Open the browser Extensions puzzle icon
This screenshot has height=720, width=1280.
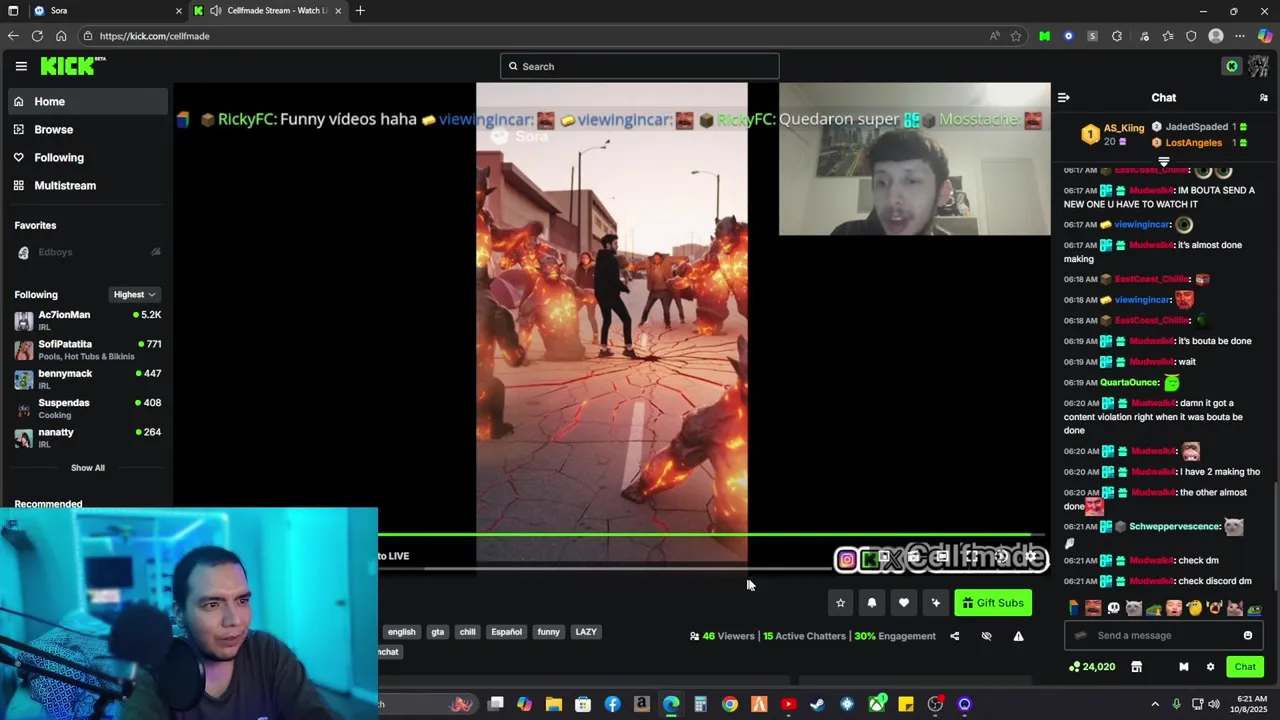pos(1117,36)
